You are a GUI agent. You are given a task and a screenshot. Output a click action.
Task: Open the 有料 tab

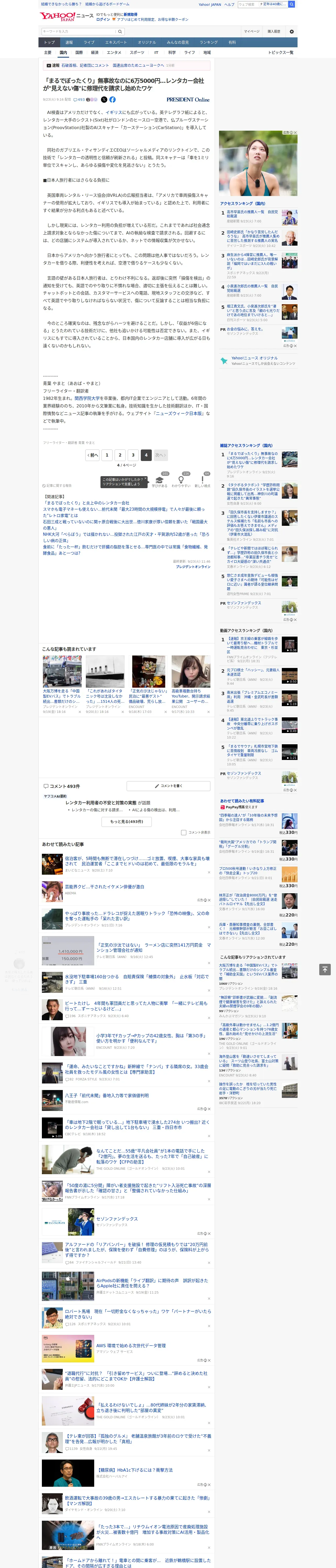pyautogui.click(x=232, y=42)
